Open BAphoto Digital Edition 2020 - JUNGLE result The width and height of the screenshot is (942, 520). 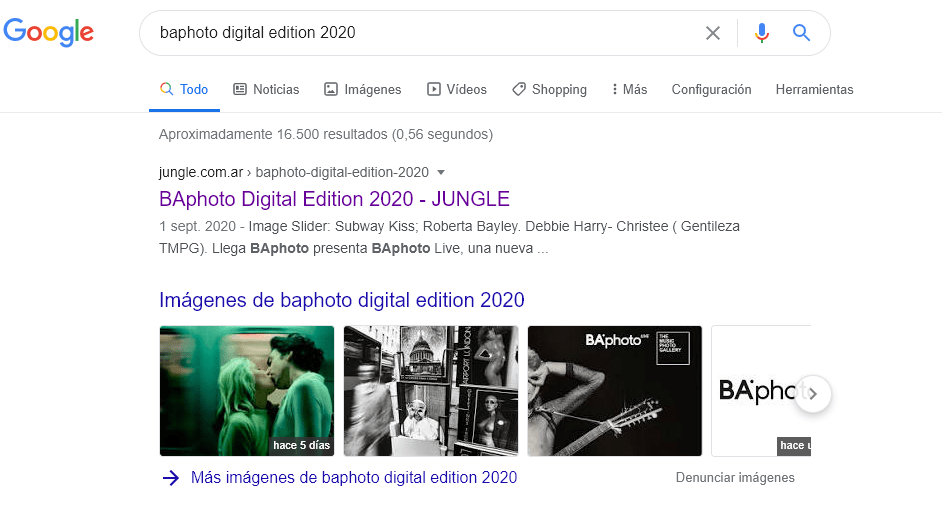point(334,199)
